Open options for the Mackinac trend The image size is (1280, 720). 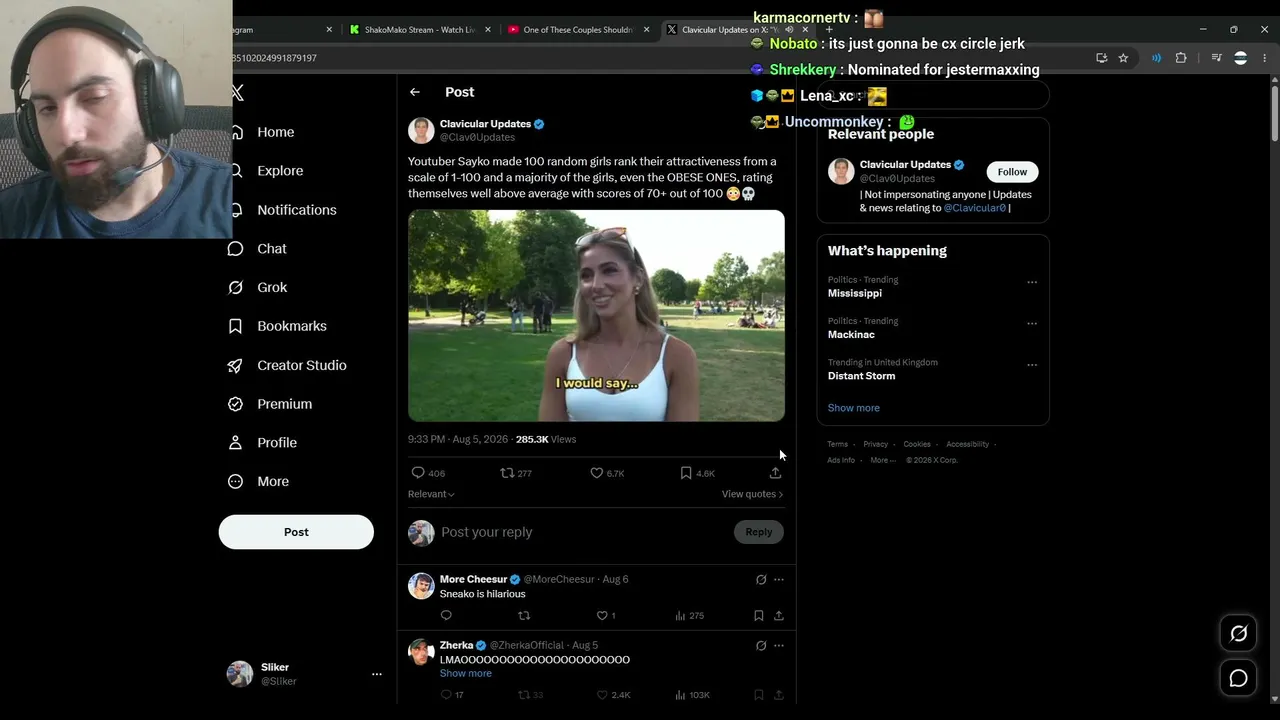1032,324
